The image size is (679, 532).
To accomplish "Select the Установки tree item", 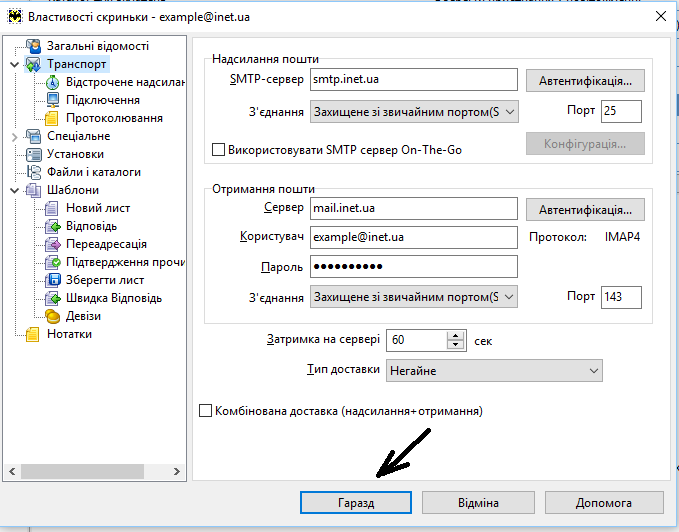I will pyautogui.click(x=75, y=154).
